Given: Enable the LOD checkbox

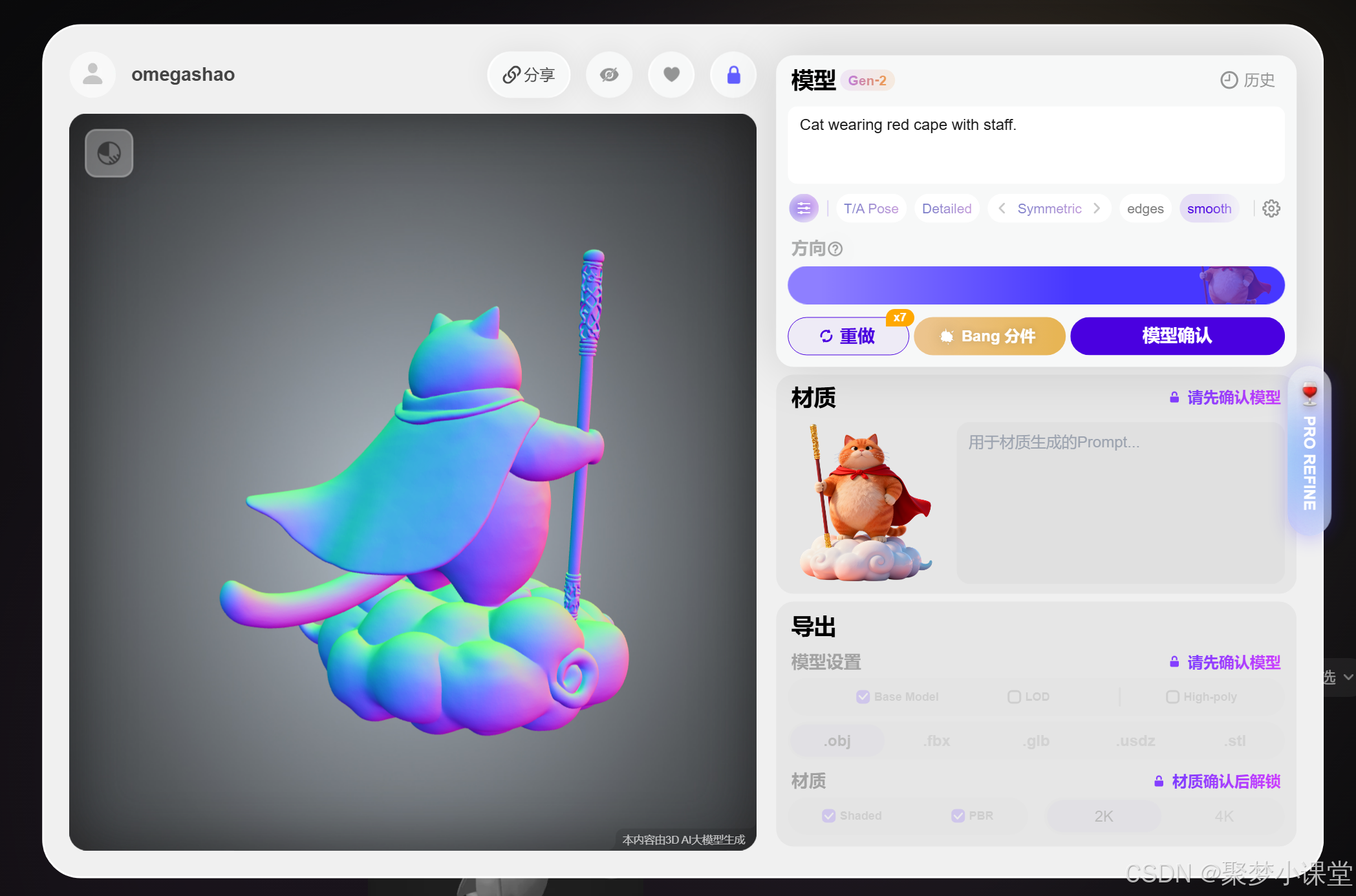Looking at the screenshot, I should pos(1014,697).
